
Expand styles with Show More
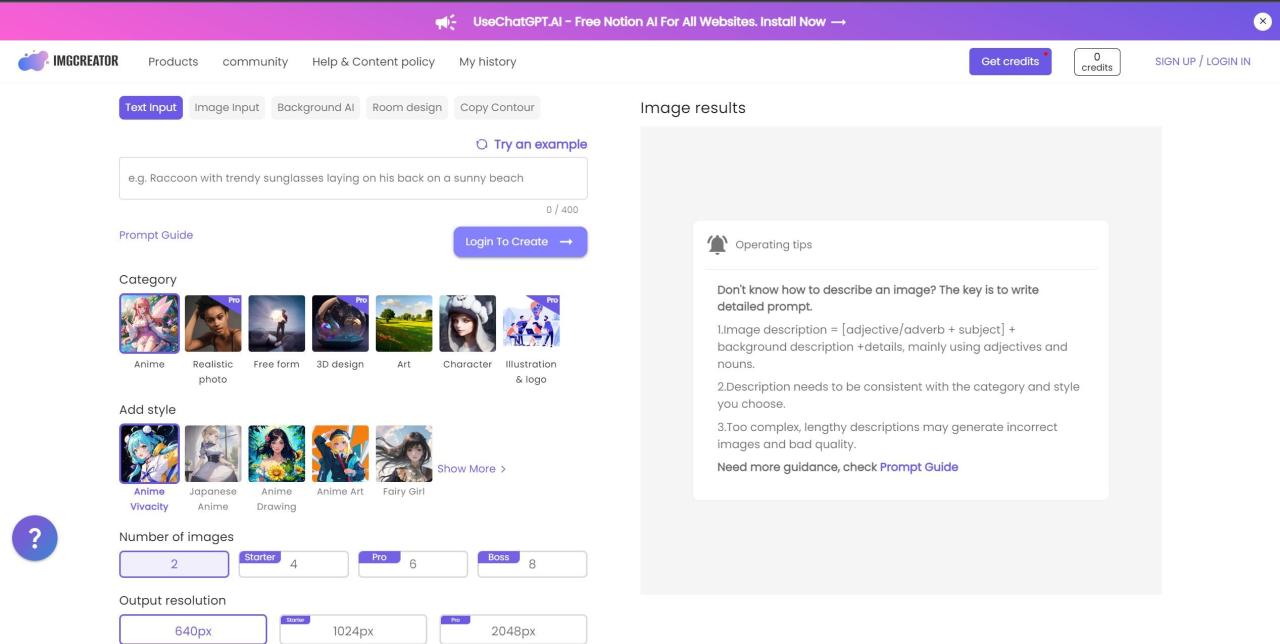[x=471, y=468]
